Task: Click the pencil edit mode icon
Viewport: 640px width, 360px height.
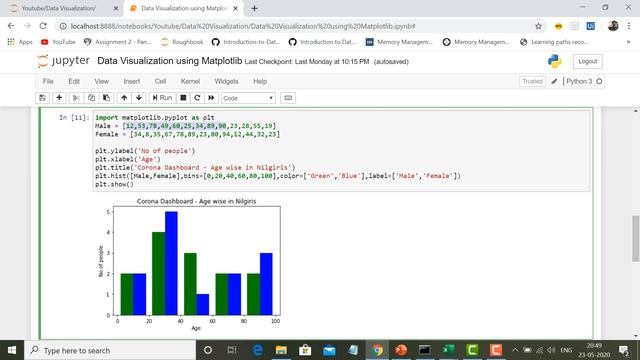Action: [x=554, y=81]
